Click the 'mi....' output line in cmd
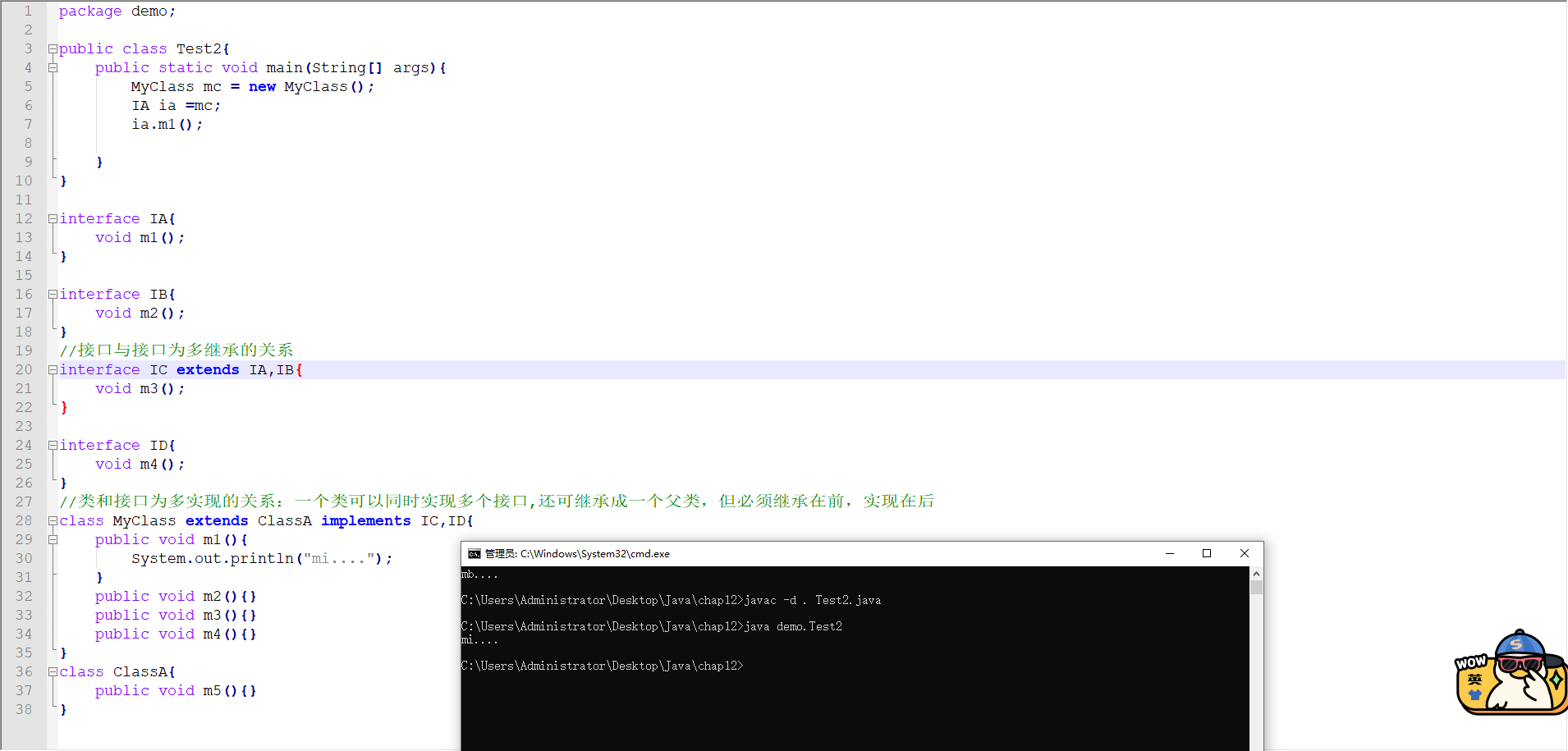 (x=479, y=640)
